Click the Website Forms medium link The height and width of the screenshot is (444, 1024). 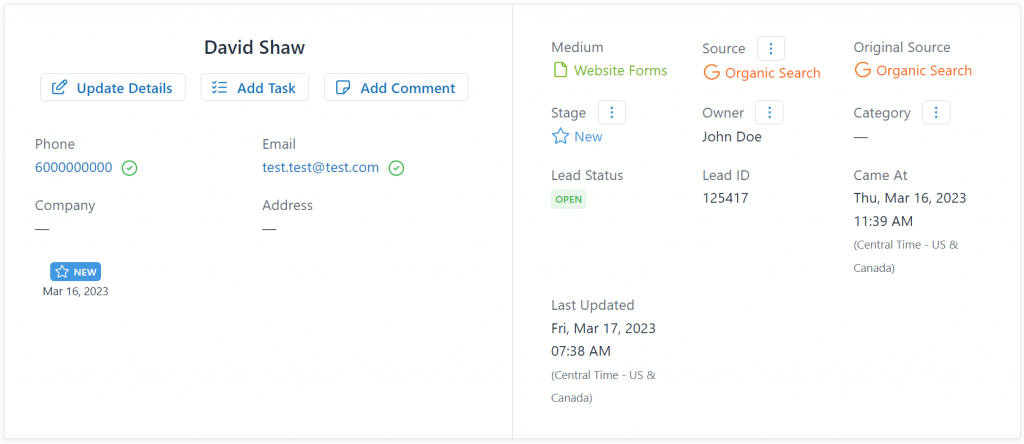(x=620, y=70)
